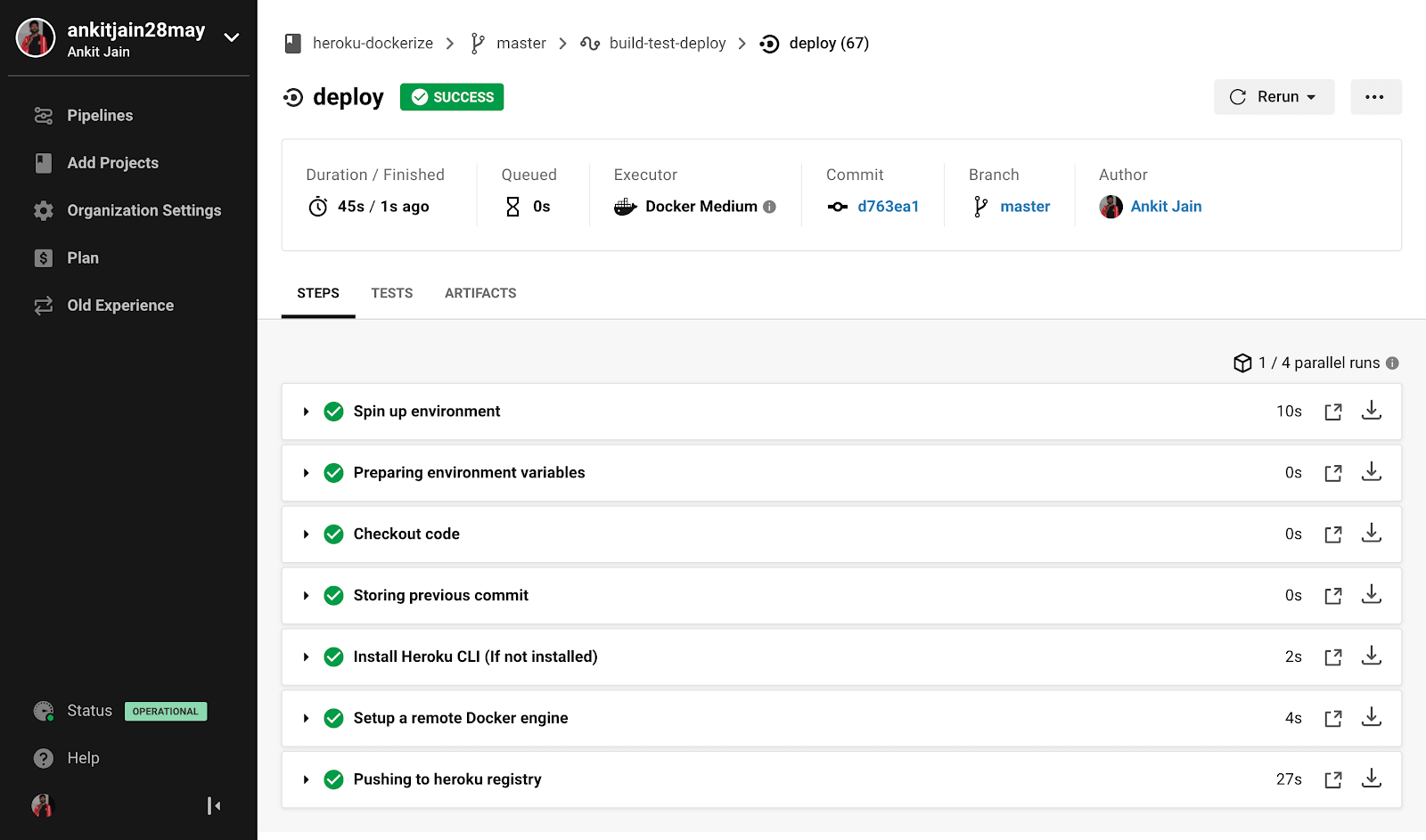Open Preparing environment variables output in new tab
Screen dimensions: 1426x840
point(1333,473)
